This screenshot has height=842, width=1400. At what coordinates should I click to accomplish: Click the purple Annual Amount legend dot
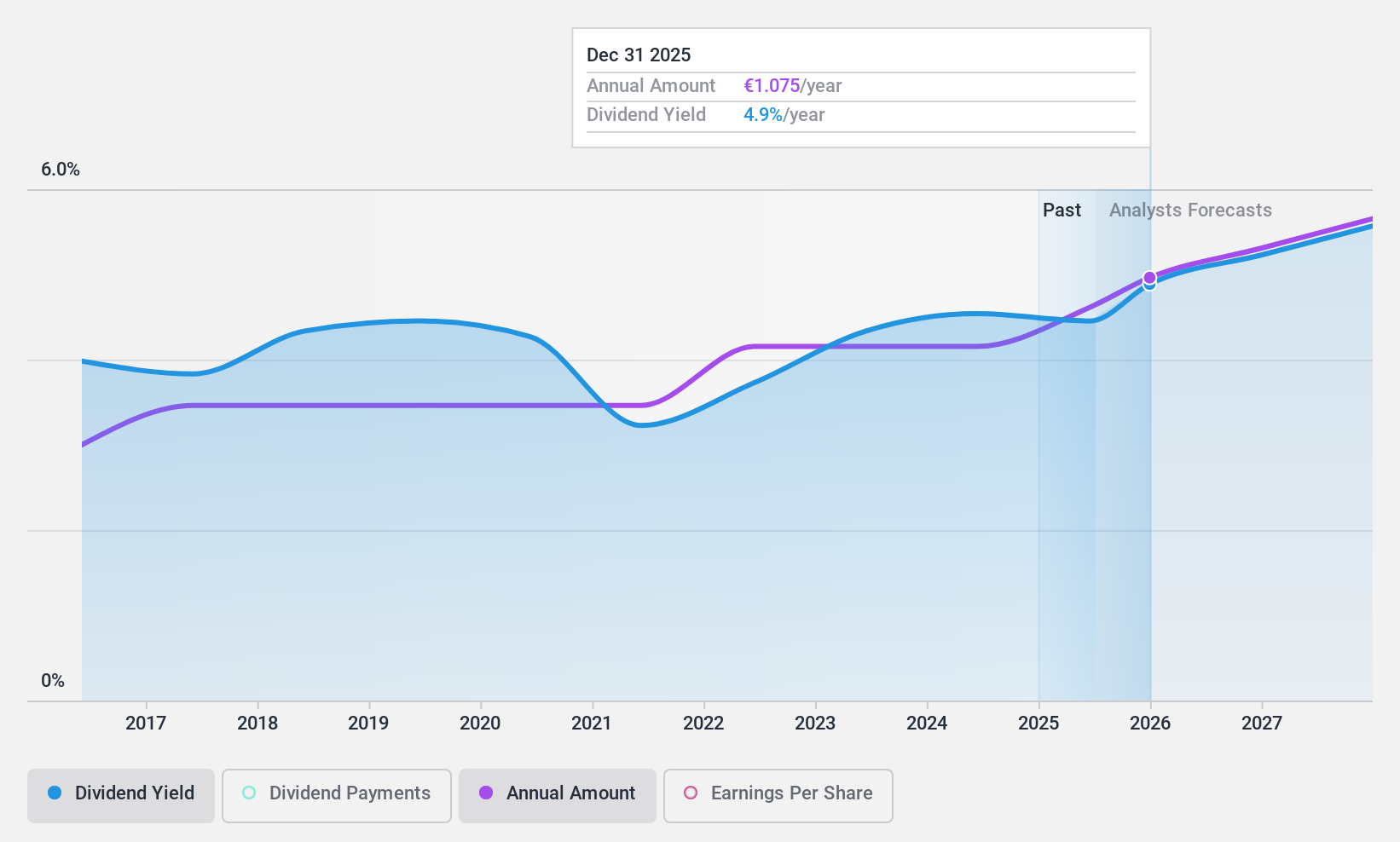point(486,793)
